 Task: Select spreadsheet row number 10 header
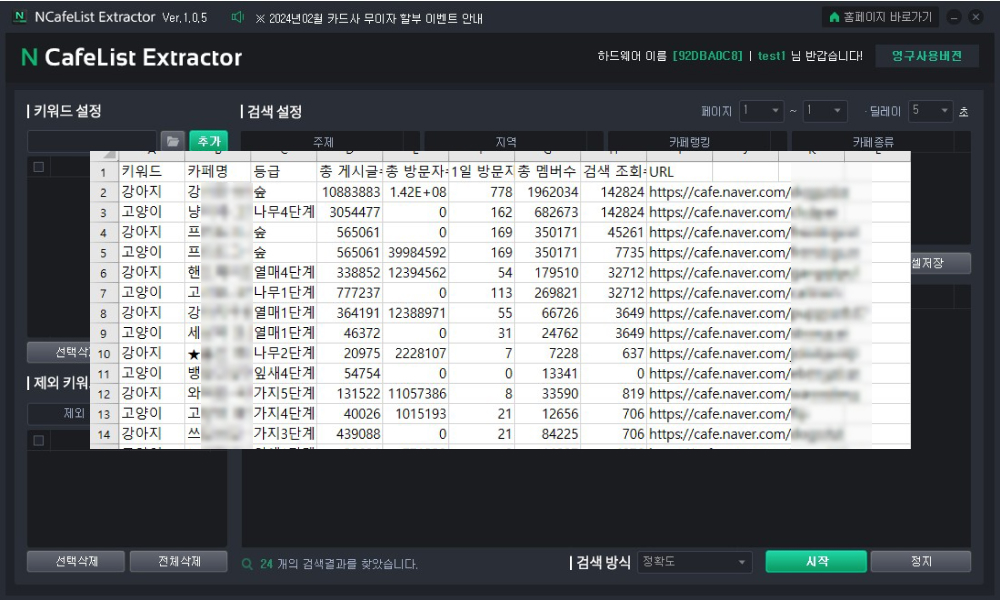pyautogui.click(x=104, y=353)
